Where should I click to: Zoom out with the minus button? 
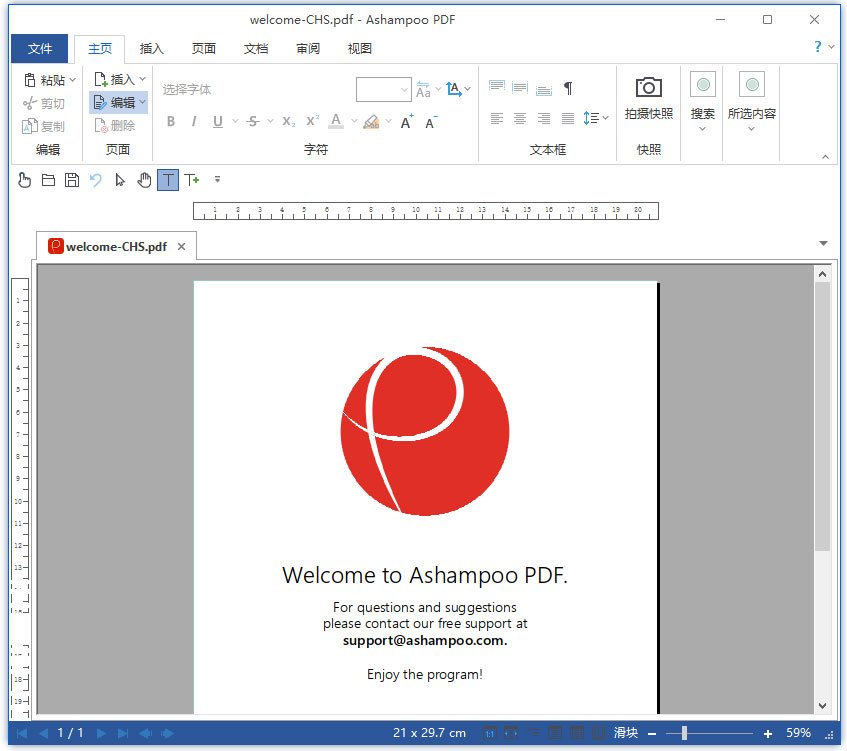click(x=652, y=734)
